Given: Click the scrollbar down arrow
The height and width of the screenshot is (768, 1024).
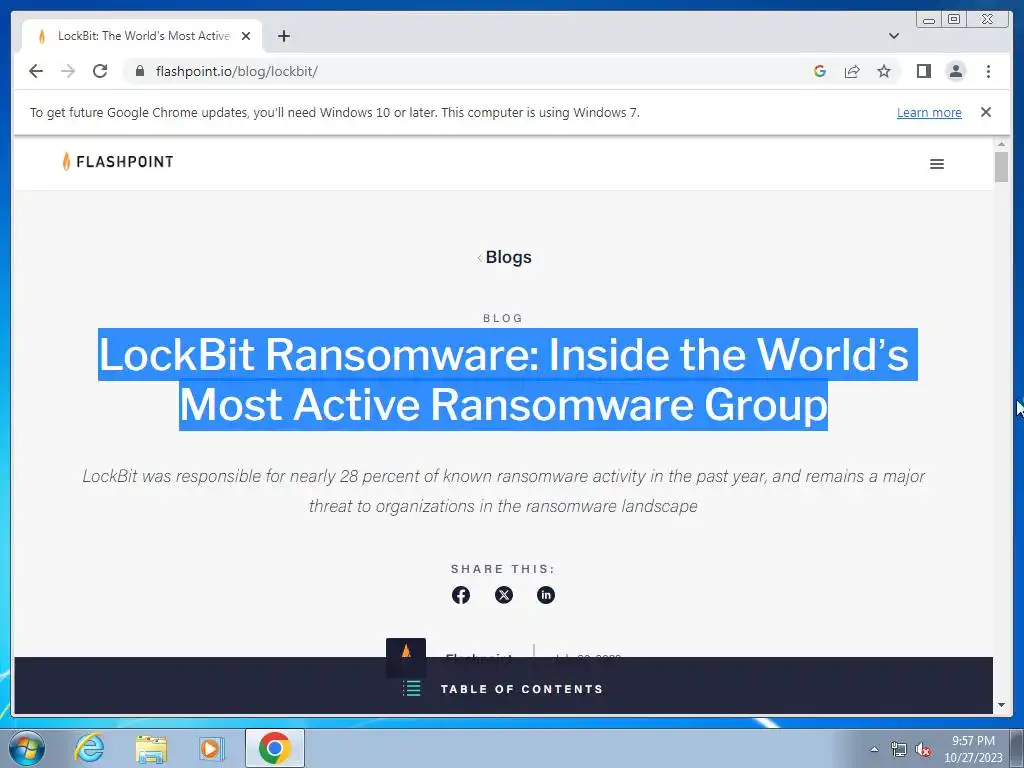Looking at the screenshot, I should [1001, 705].
